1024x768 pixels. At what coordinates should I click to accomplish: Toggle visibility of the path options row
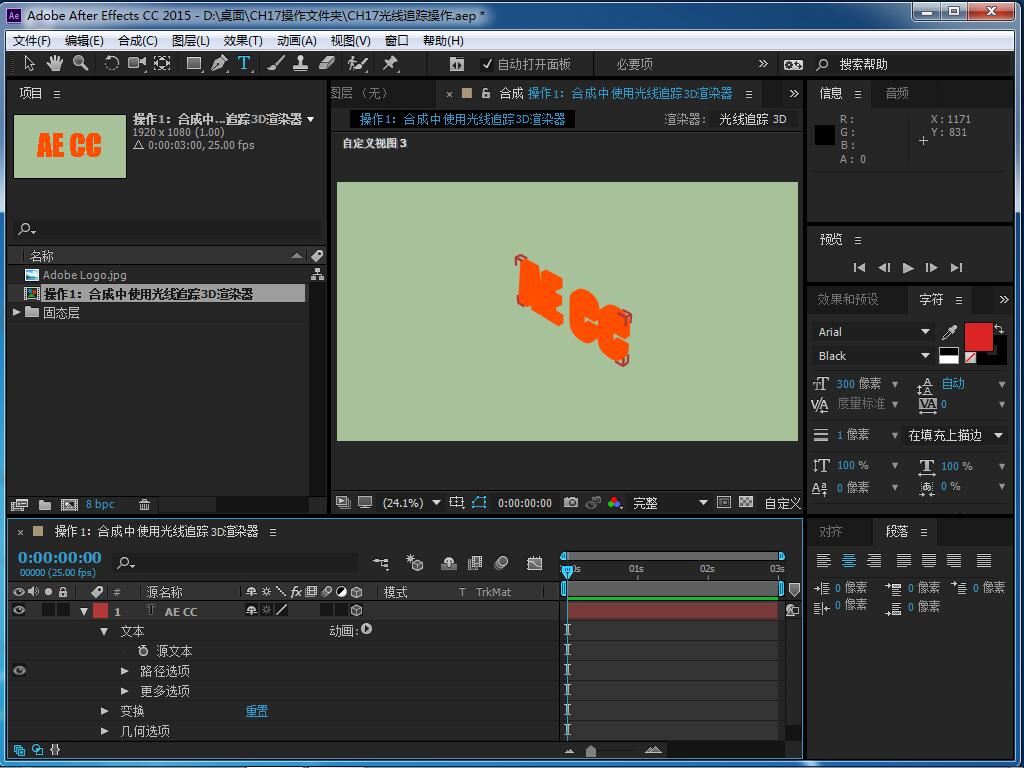[x=19, y=671]
